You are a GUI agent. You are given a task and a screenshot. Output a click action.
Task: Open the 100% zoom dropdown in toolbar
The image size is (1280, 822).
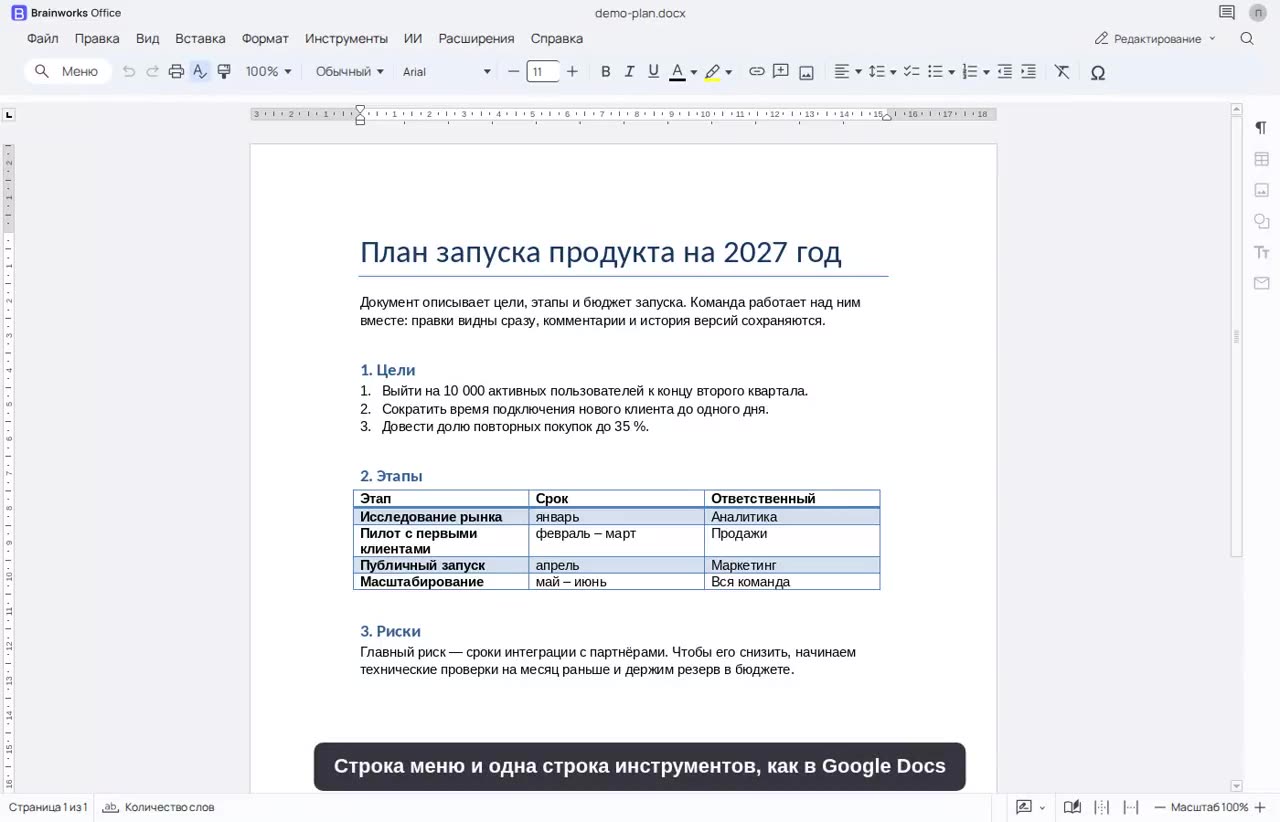point(269,72)
